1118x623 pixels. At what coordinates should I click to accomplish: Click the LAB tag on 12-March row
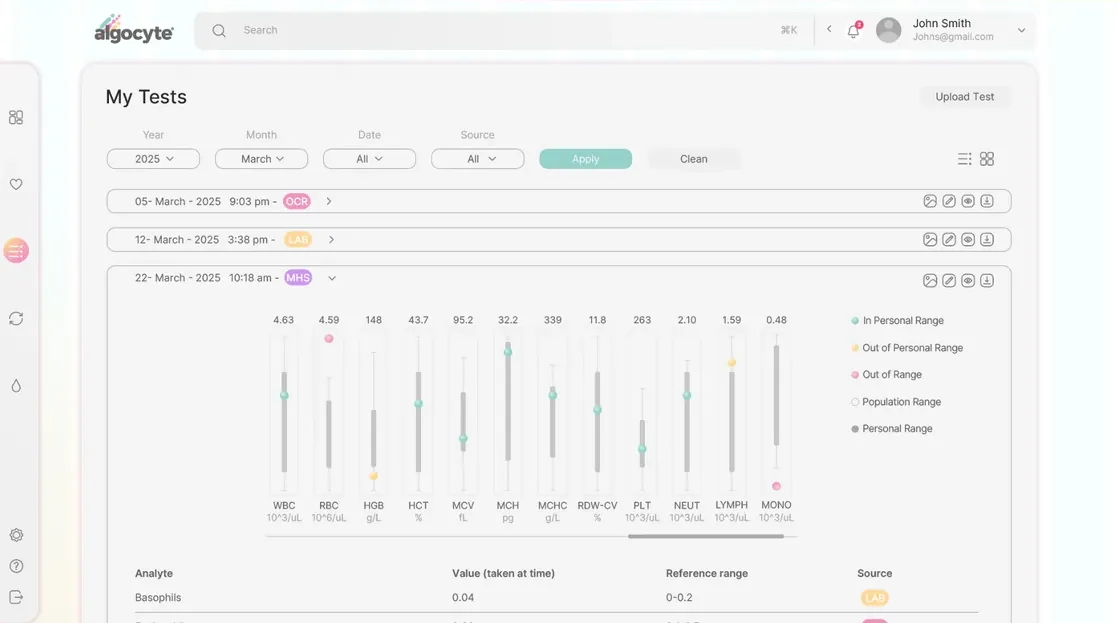tap(298, 240)
